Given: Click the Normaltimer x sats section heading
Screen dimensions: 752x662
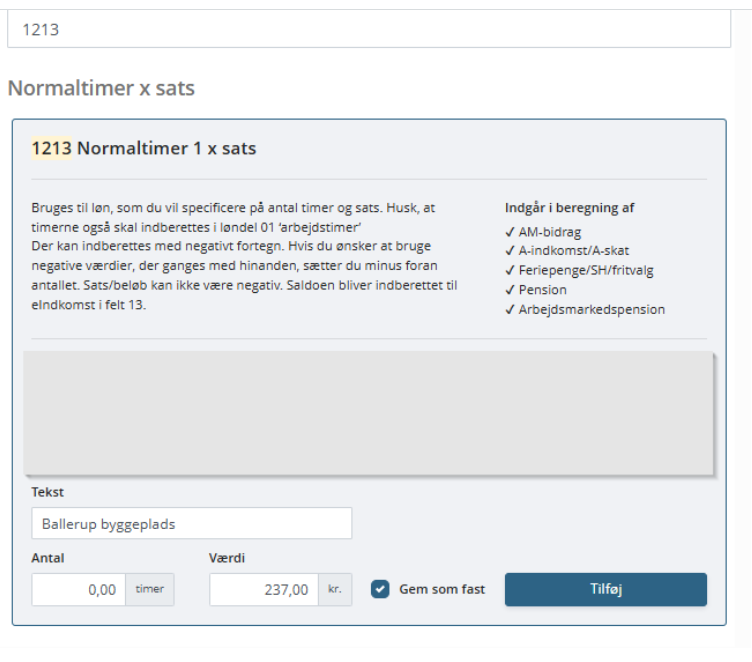Looking at the screenshot, I should pyautogui.click(x=101, y=88).
